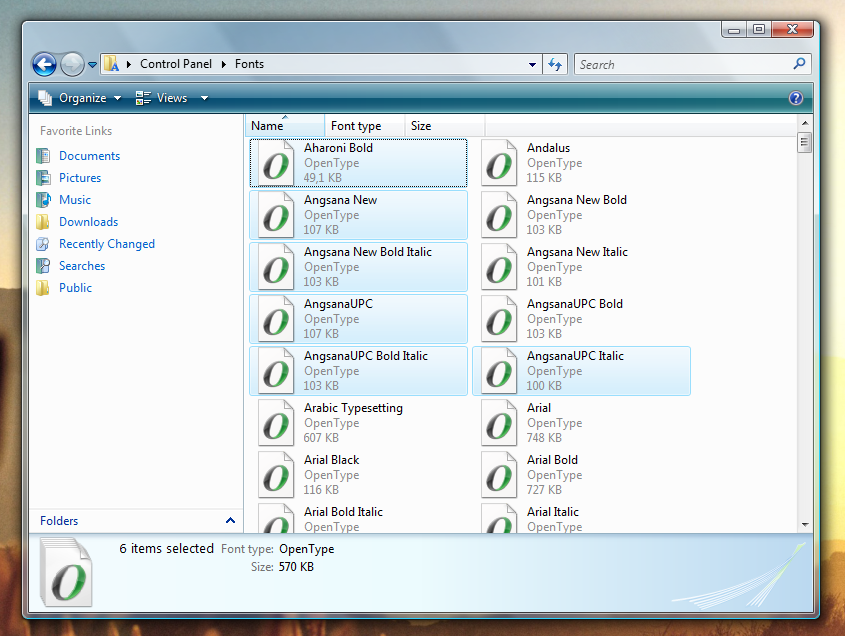Open the Organize menu
Image resolution: width=845 pixels, height=636 pixels.
pyautogui.click(x=80, y=98)
